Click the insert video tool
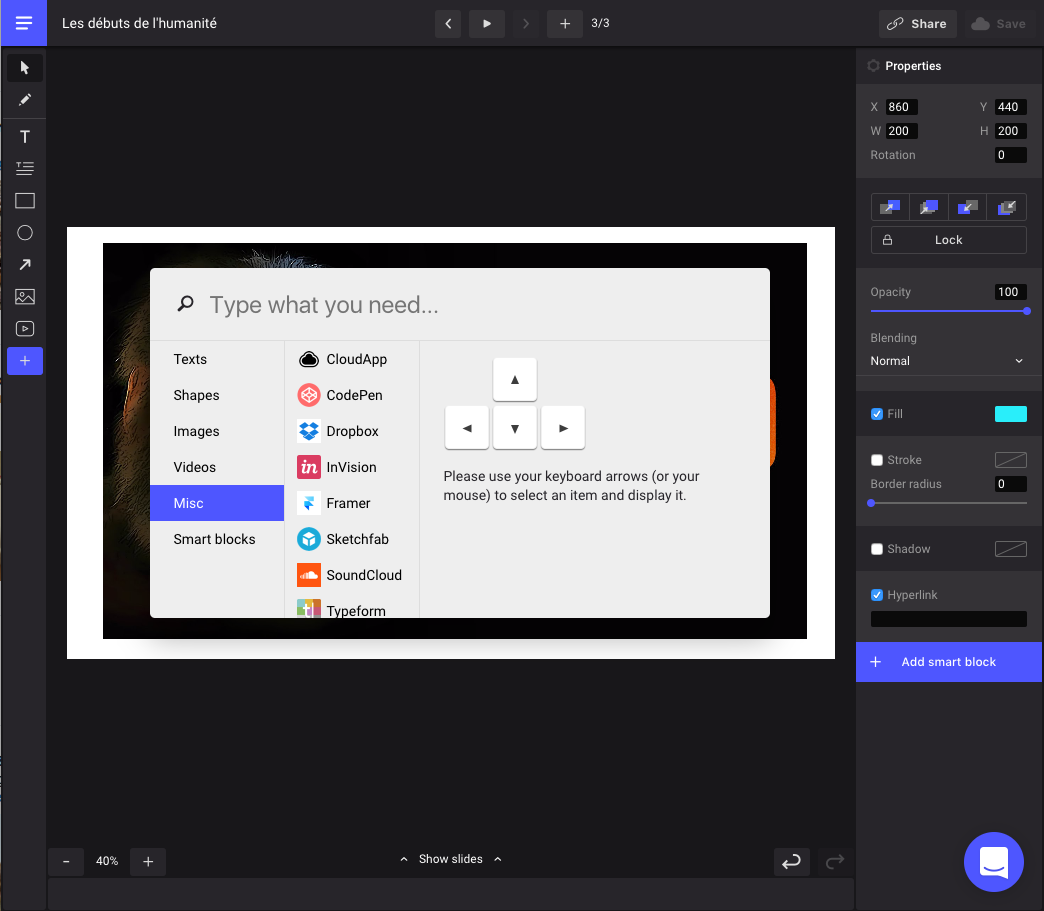The height and width of the screenshot is (911, 1044). (25, 329)
